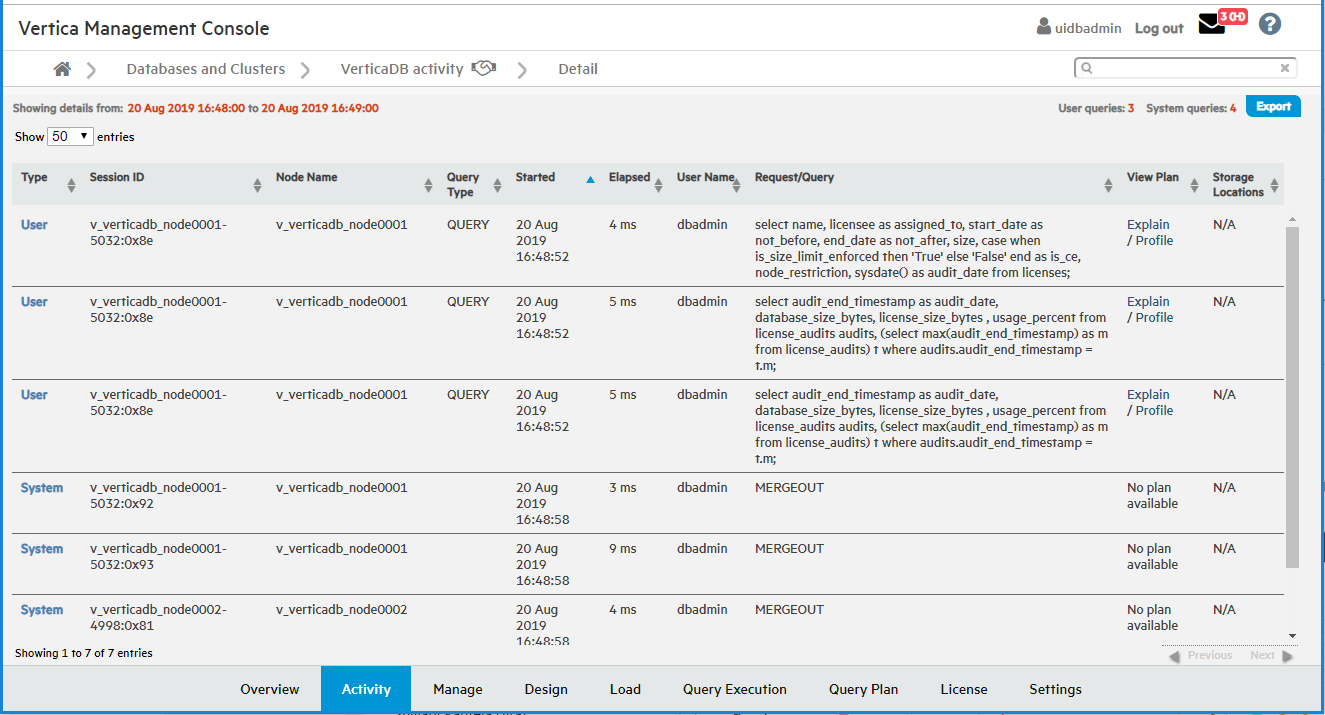Click the Log out link
This screenshot has width=1325, height=715.
tap(1158, 29)
